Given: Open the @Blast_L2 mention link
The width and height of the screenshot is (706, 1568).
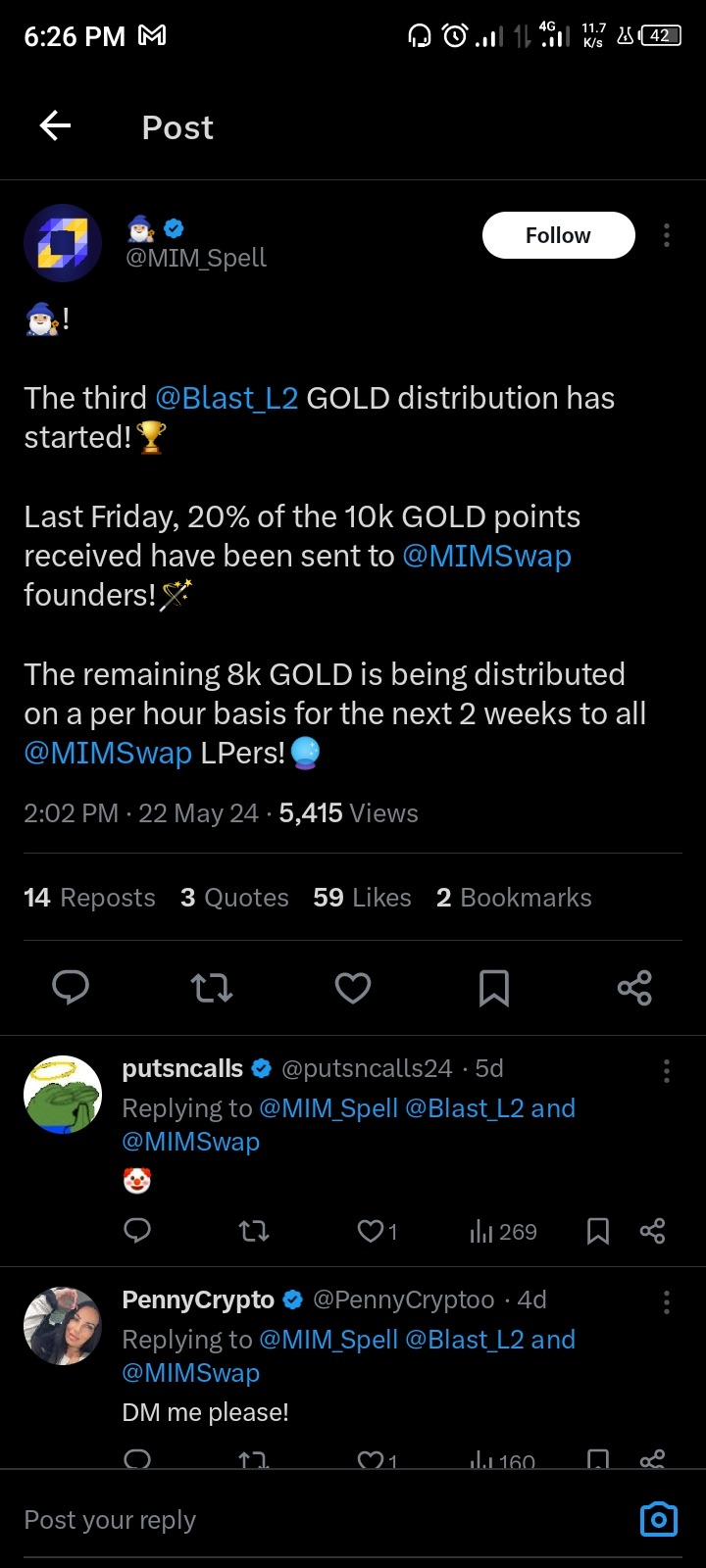Looking at the screenshot, I should tap(227, 398).
